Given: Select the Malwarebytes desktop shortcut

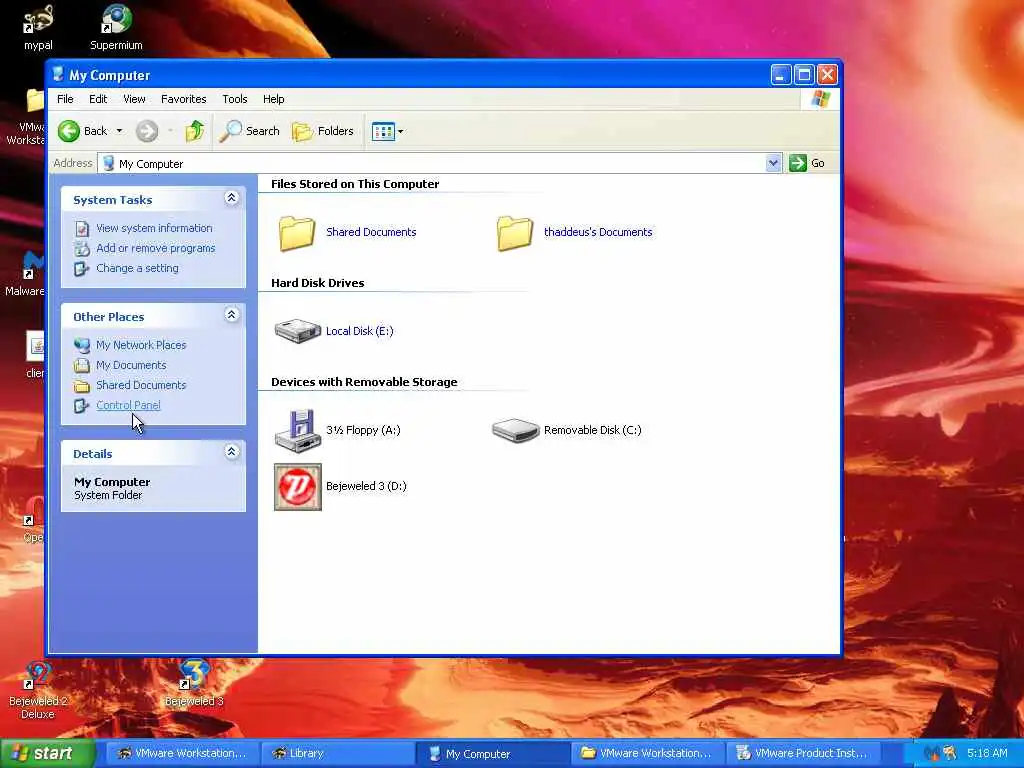Looking at the screenshot, I should (25, 274).
